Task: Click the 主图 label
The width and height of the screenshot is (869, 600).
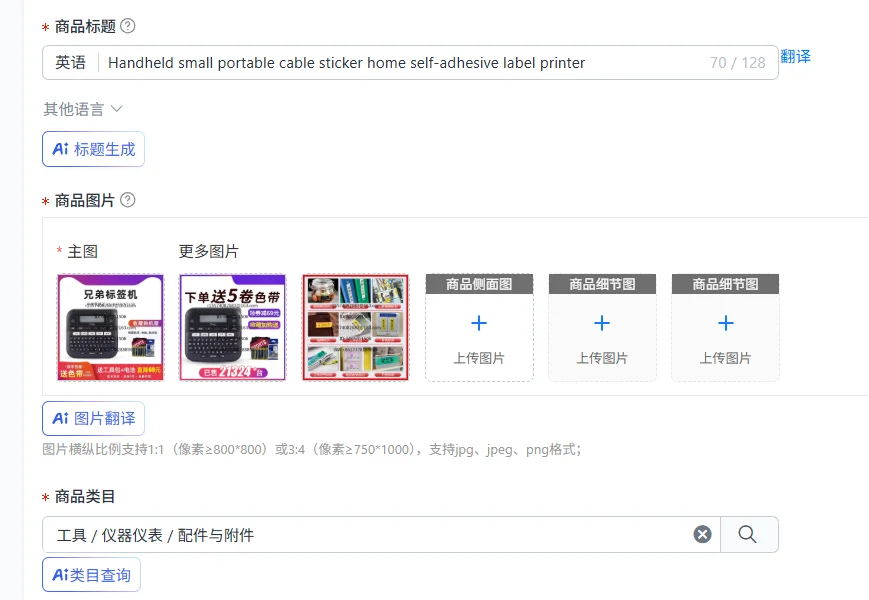Action: pos(83,252)
